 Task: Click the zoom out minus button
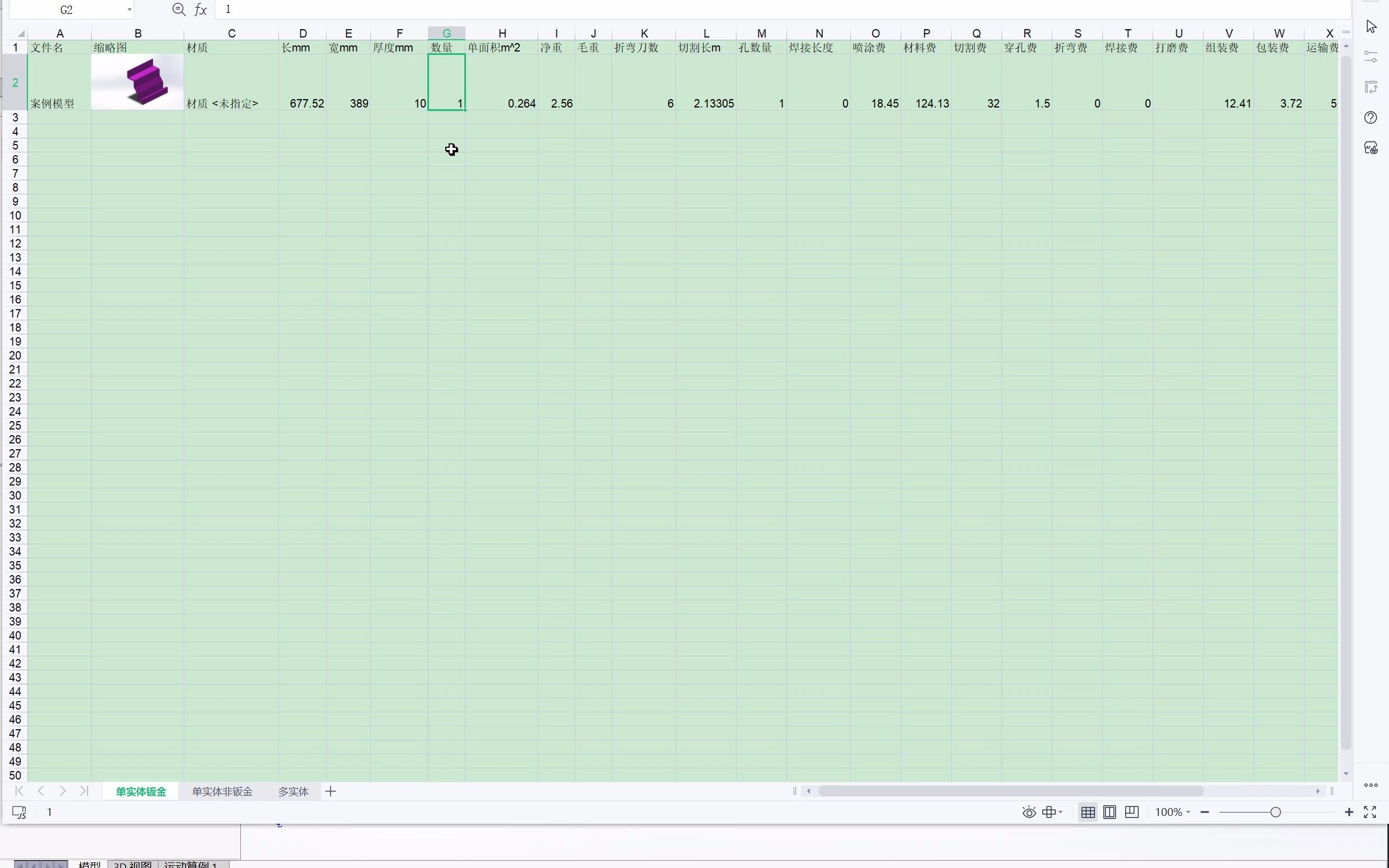pos(1205,812)
